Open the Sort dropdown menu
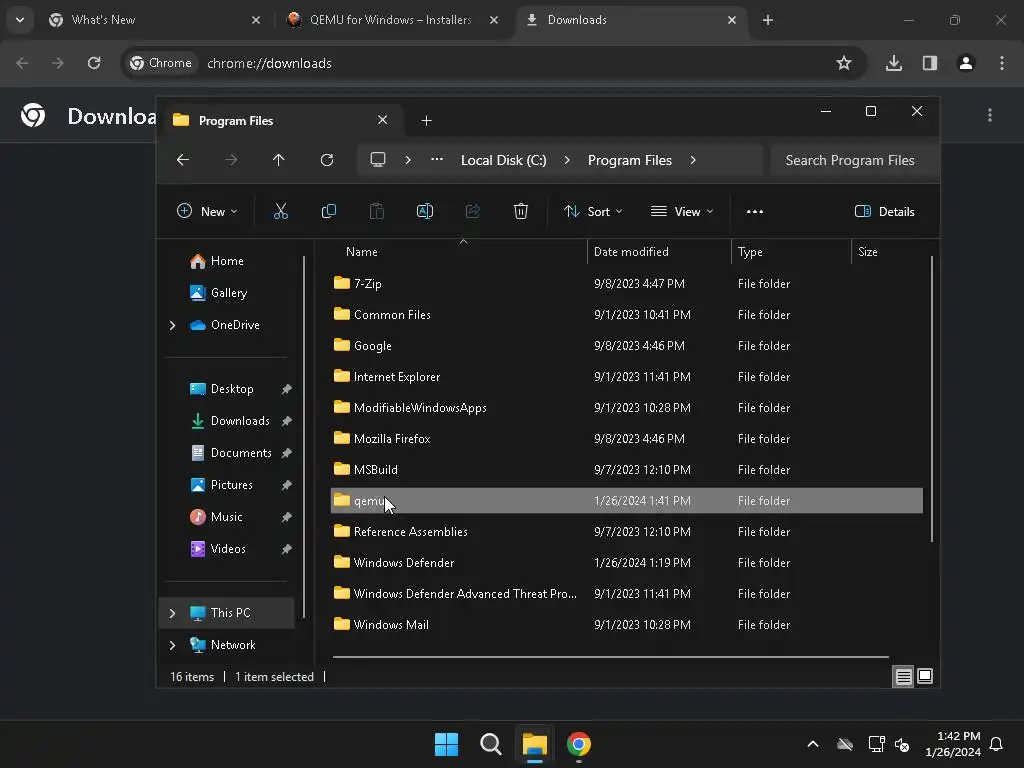1024x768 pixels. pos(593,212)
